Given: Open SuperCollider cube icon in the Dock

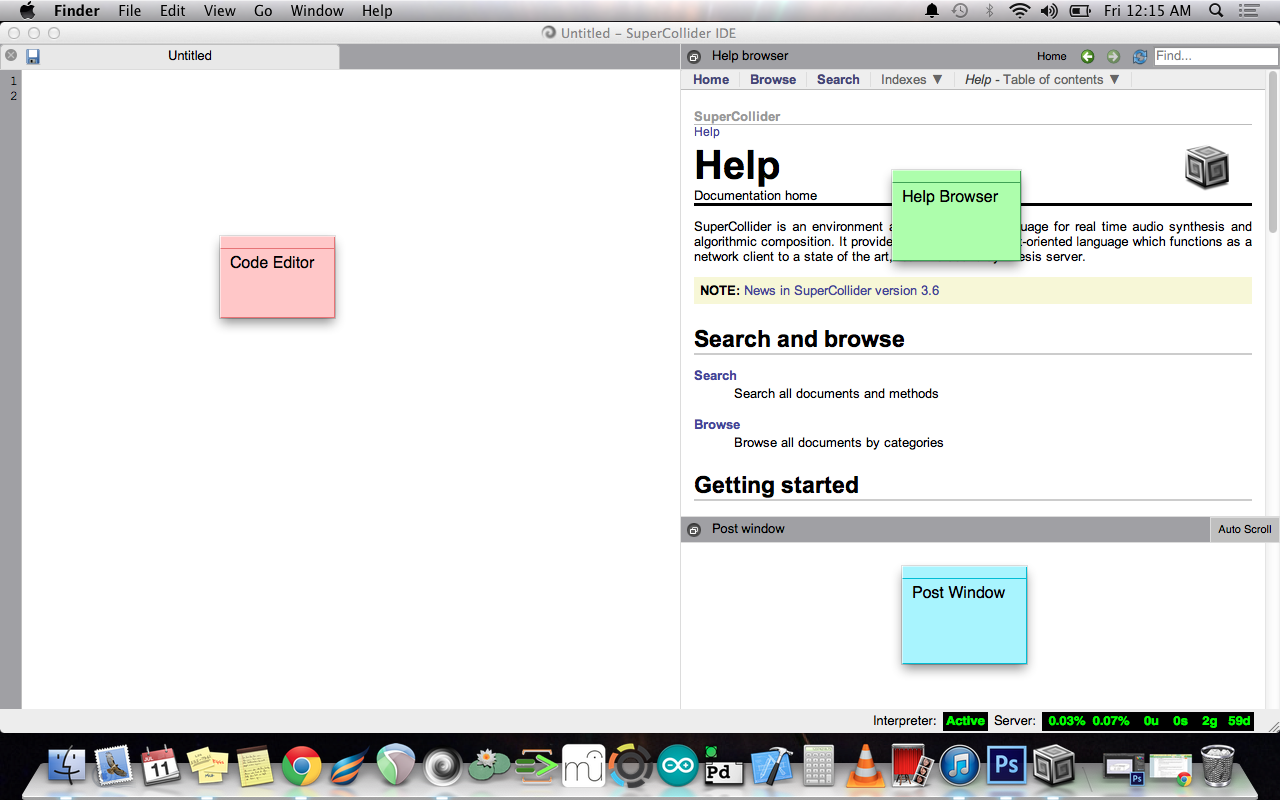Looking at the screenshot, I should [x=1054, y=766].
